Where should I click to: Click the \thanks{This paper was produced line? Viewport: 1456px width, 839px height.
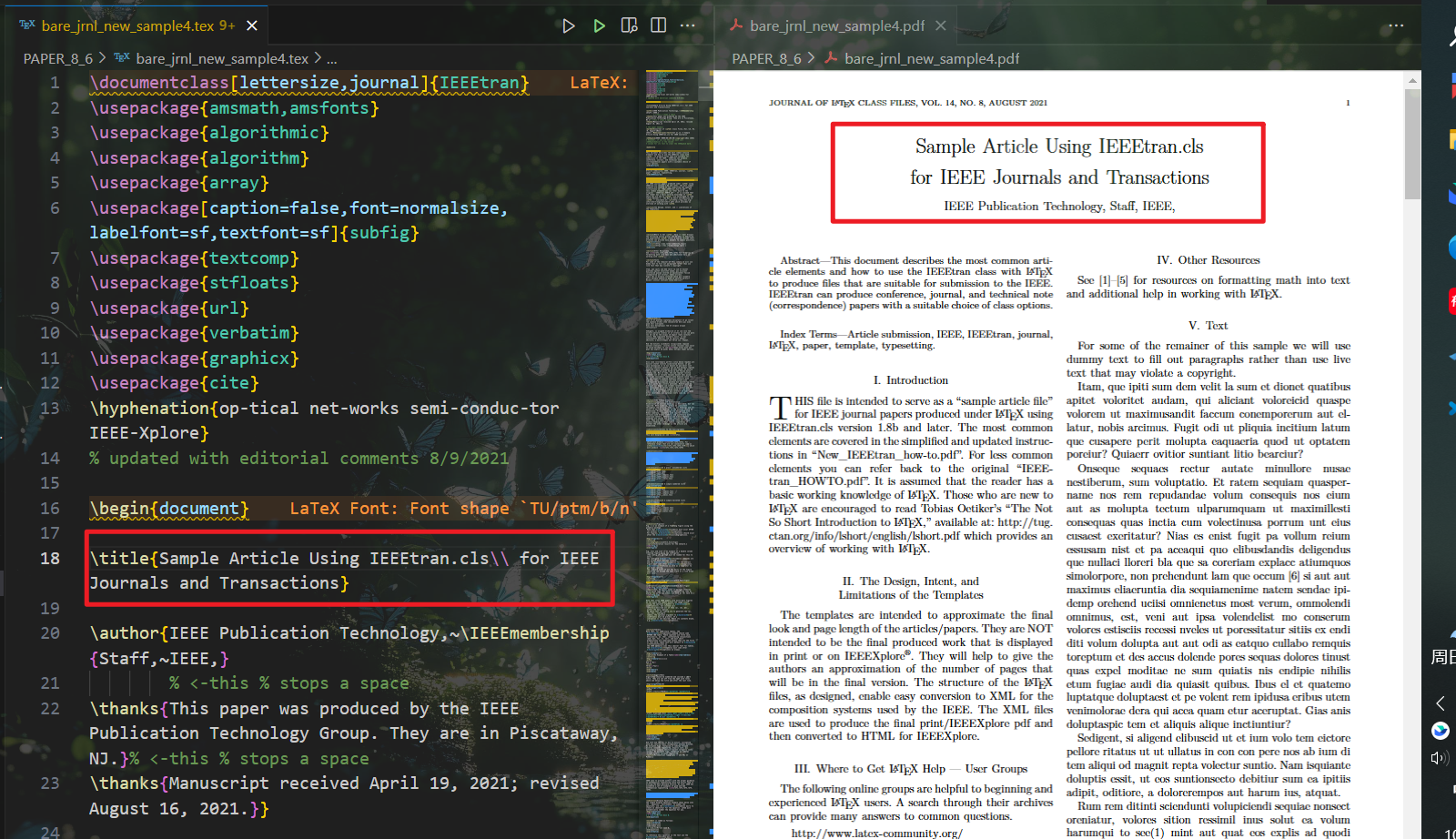pyautogui.click(x=354, y=733)
